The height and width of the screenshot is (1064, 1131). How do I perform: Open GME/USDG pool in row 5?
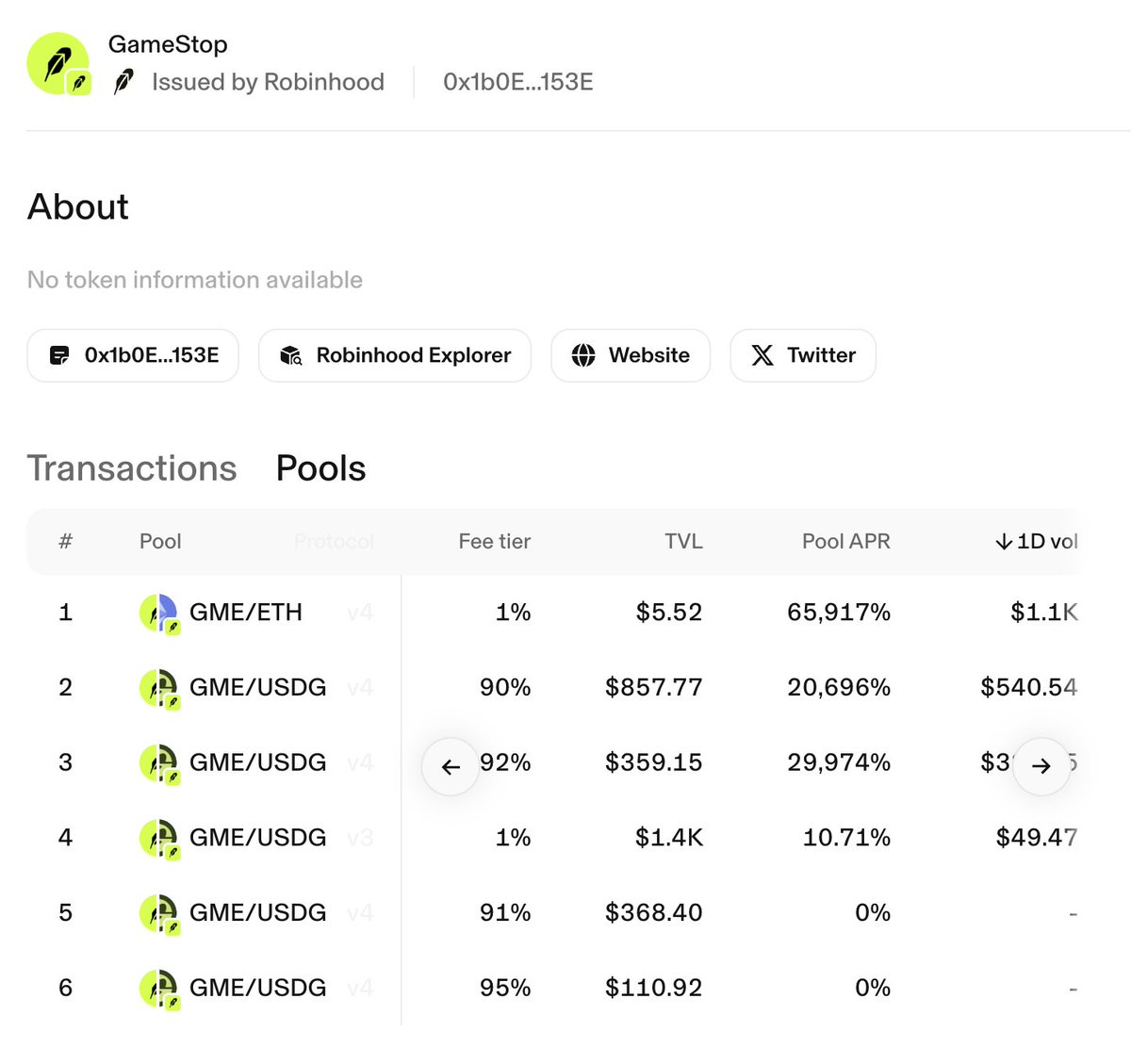click(x=552, y=912)
